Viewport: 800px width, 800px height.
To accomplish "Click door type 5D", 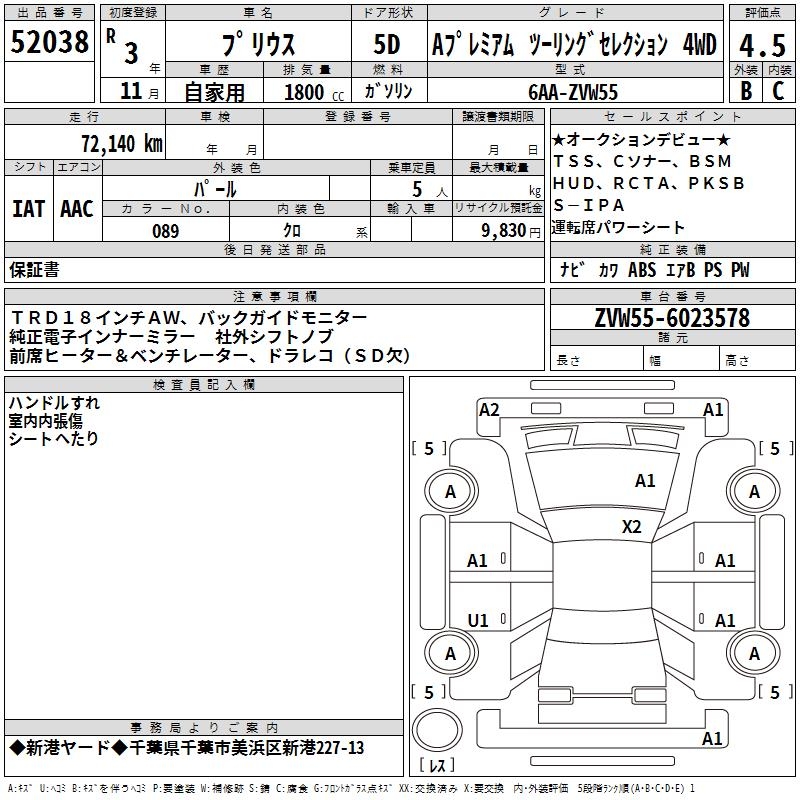I will tap(387, 44).
